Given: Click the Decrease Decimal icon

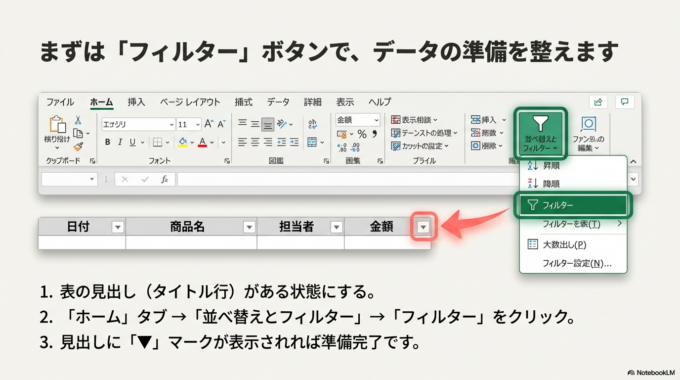Looking at the screenshot, I should pyautogui.click(x=355, y=147).
